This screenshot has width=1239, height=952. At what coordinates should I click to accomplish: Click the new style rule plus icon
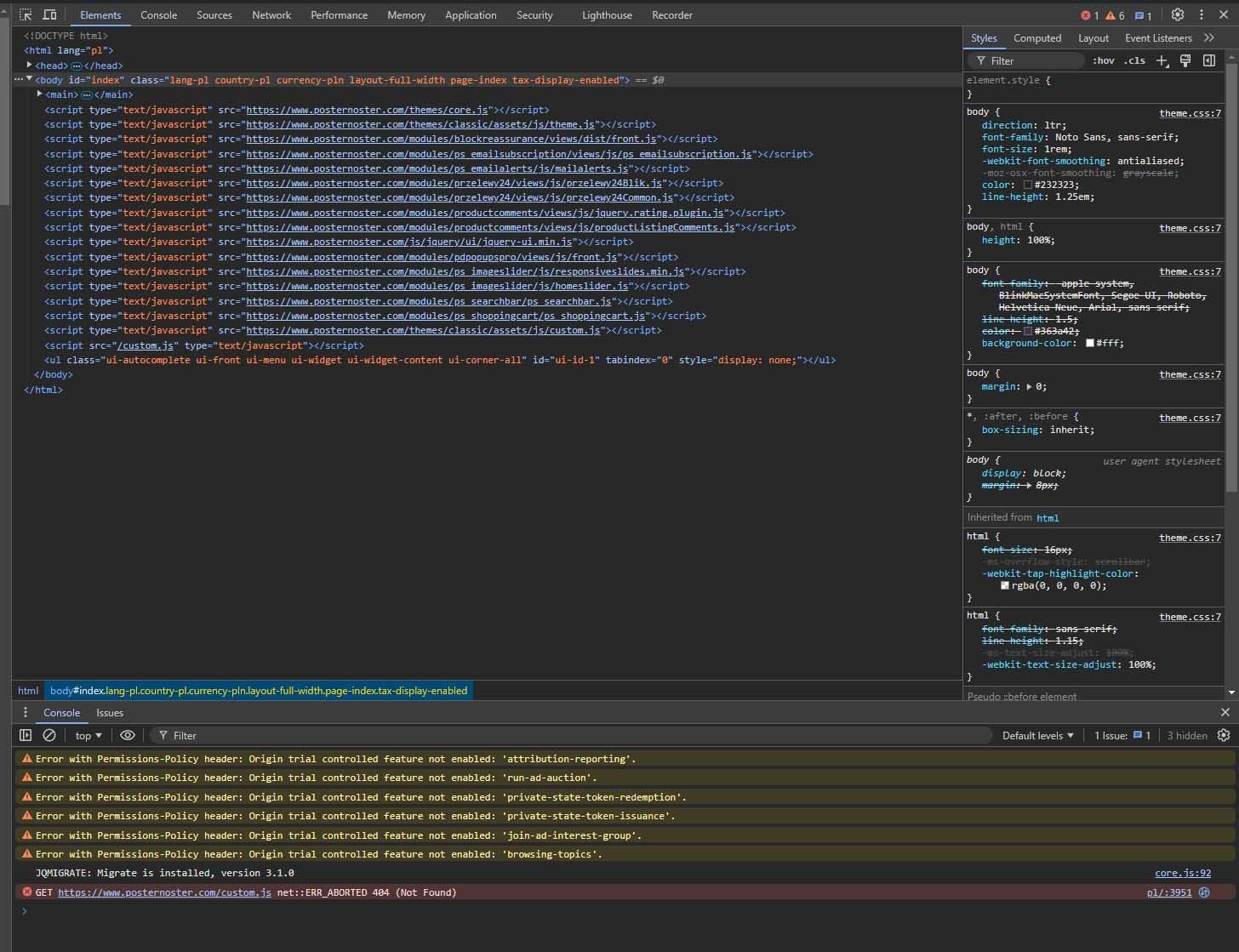(x=1162, y=60)
